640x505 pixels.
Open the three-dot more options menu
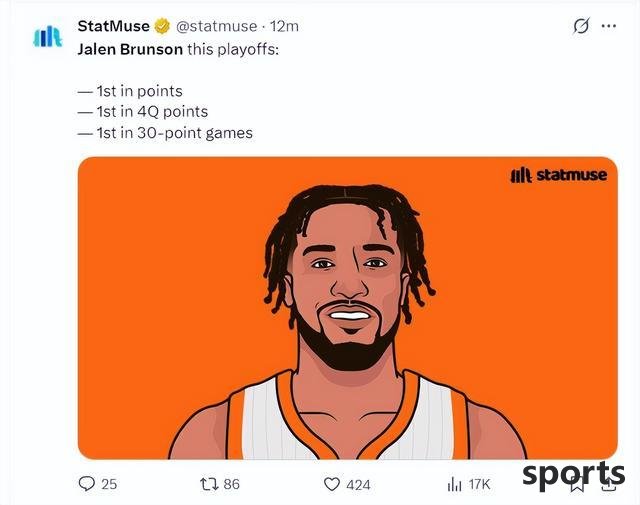609,26
